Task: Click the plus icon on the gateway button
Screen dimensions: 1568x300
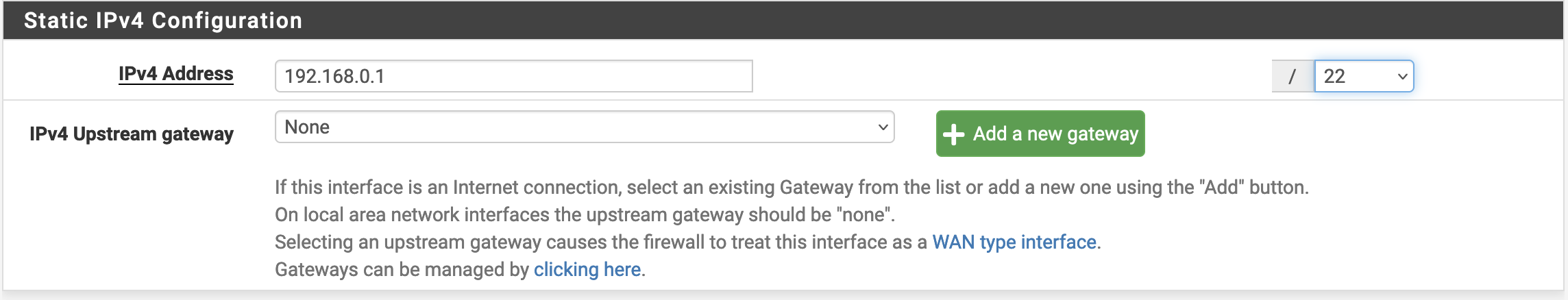Action: click(x=953, y=134)
